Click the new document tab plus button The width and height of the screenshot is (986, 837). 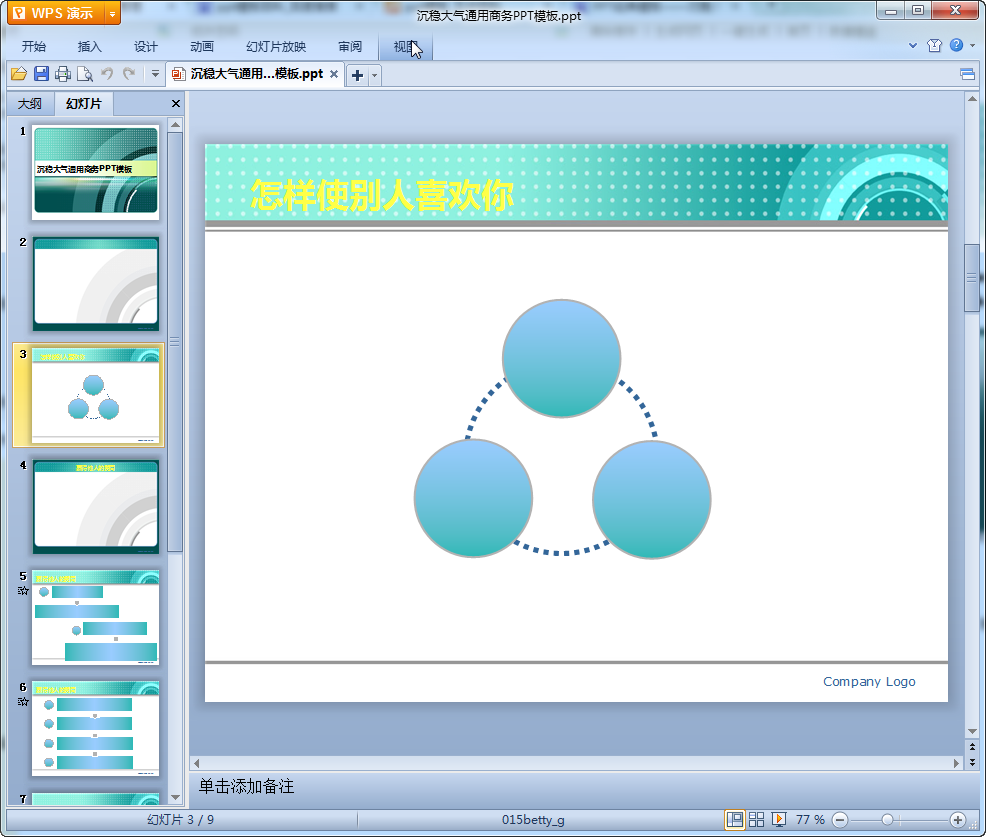tap(357, 75)
